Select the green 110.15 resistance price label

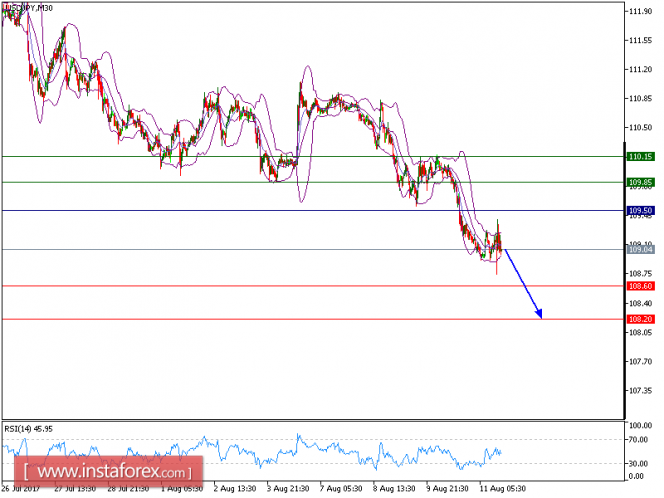coord(640,157)
